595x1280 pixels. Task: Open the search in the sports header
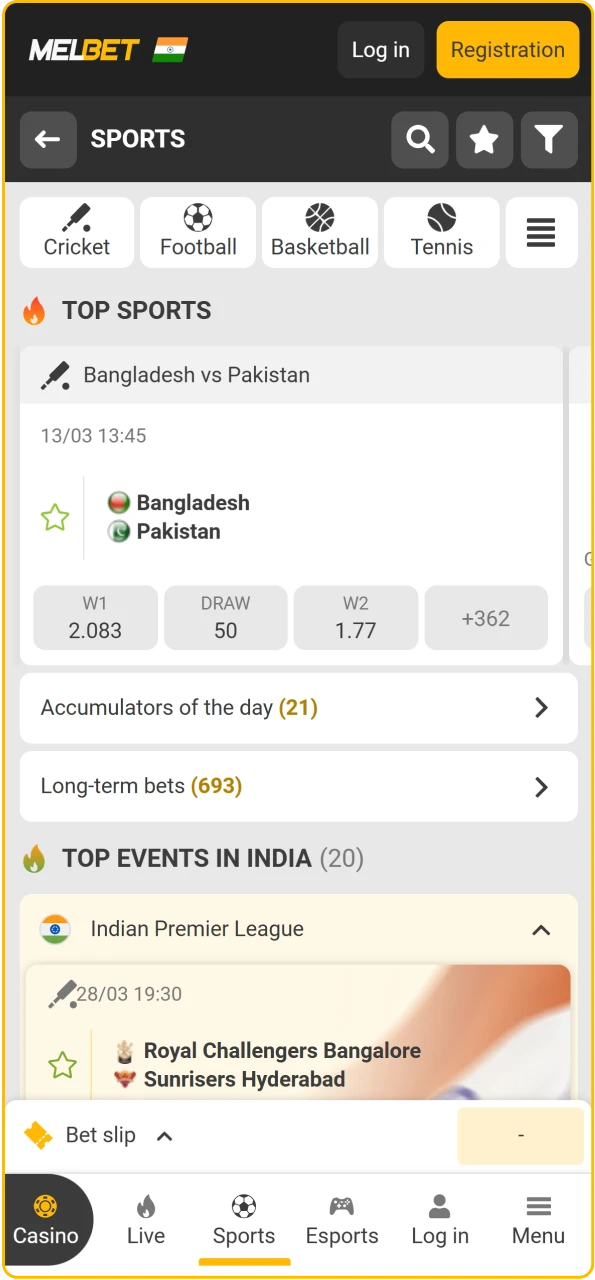[420, 140]
